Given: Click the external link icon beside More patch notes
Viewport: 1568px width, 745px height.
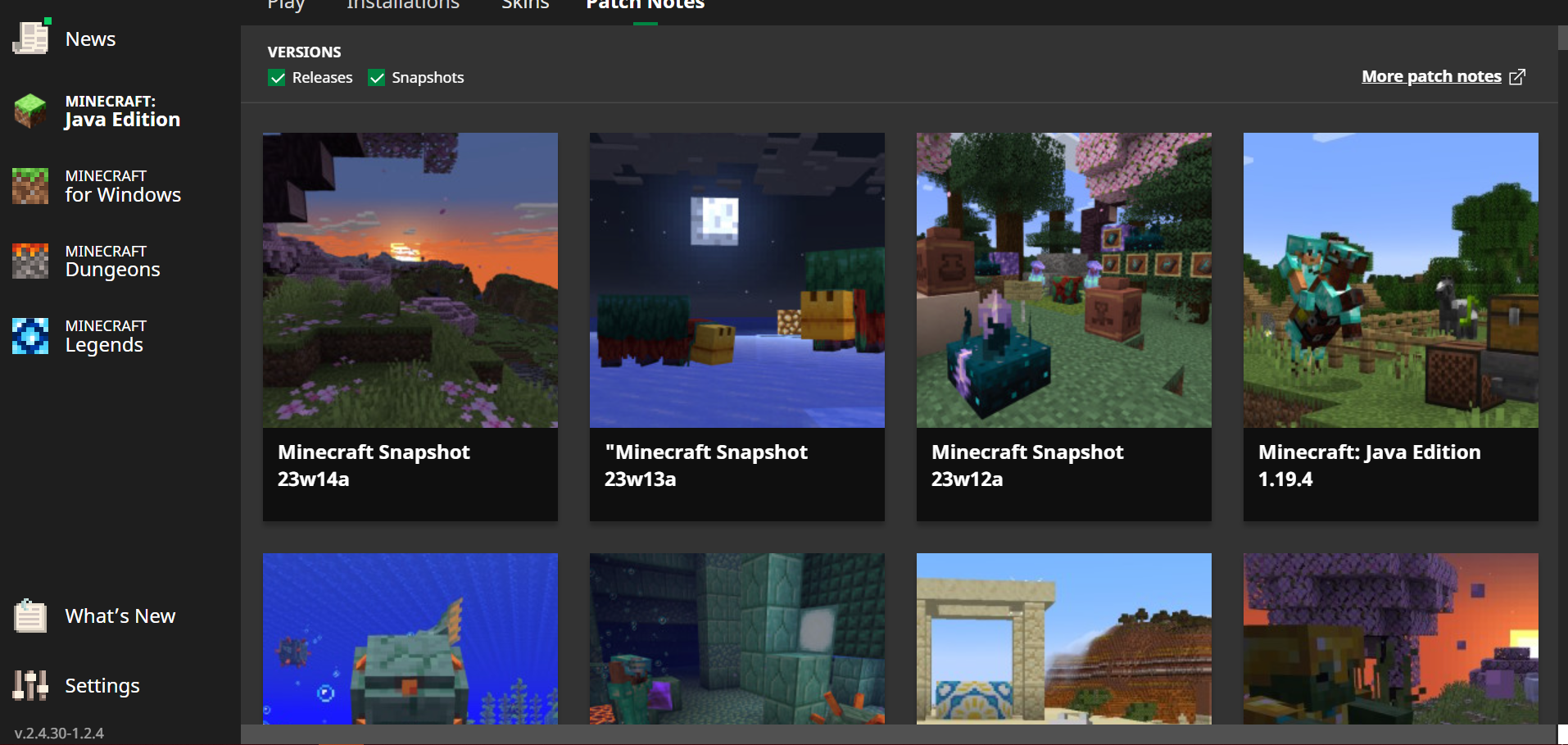Looking at the screenshot, I should (x=1517, y=76).
